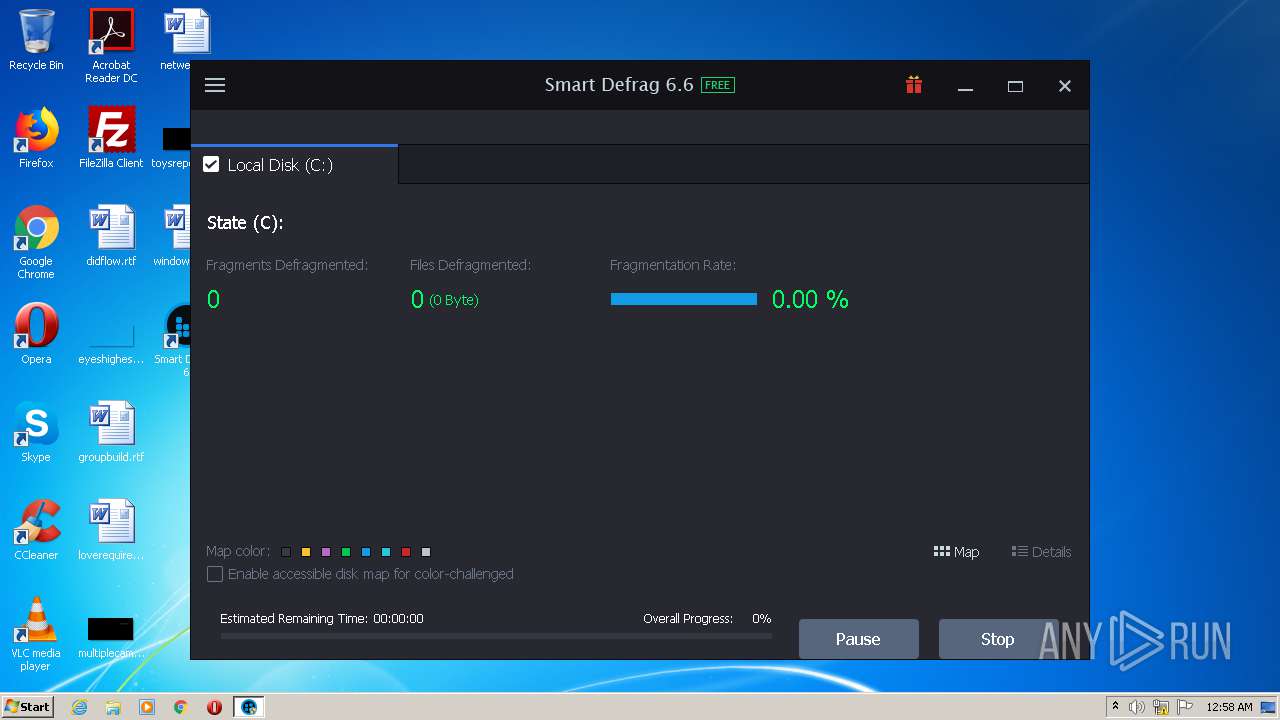Maximize the Smart Defrag window

(x=1015, y=86)
